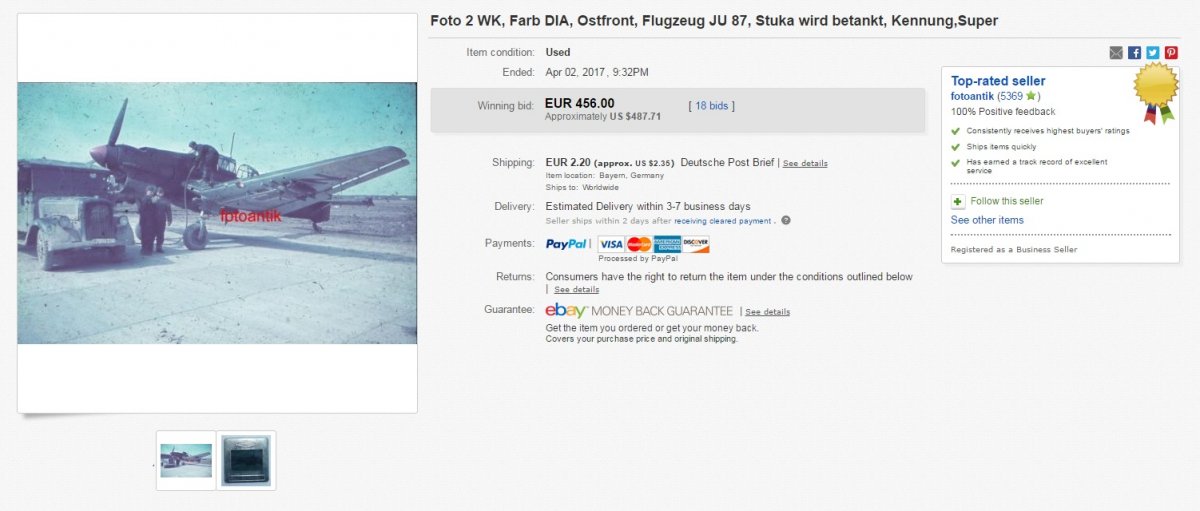Click the email share icon
The height and width of the screenshot is (511, 1200).
[x=1116, y=52]
